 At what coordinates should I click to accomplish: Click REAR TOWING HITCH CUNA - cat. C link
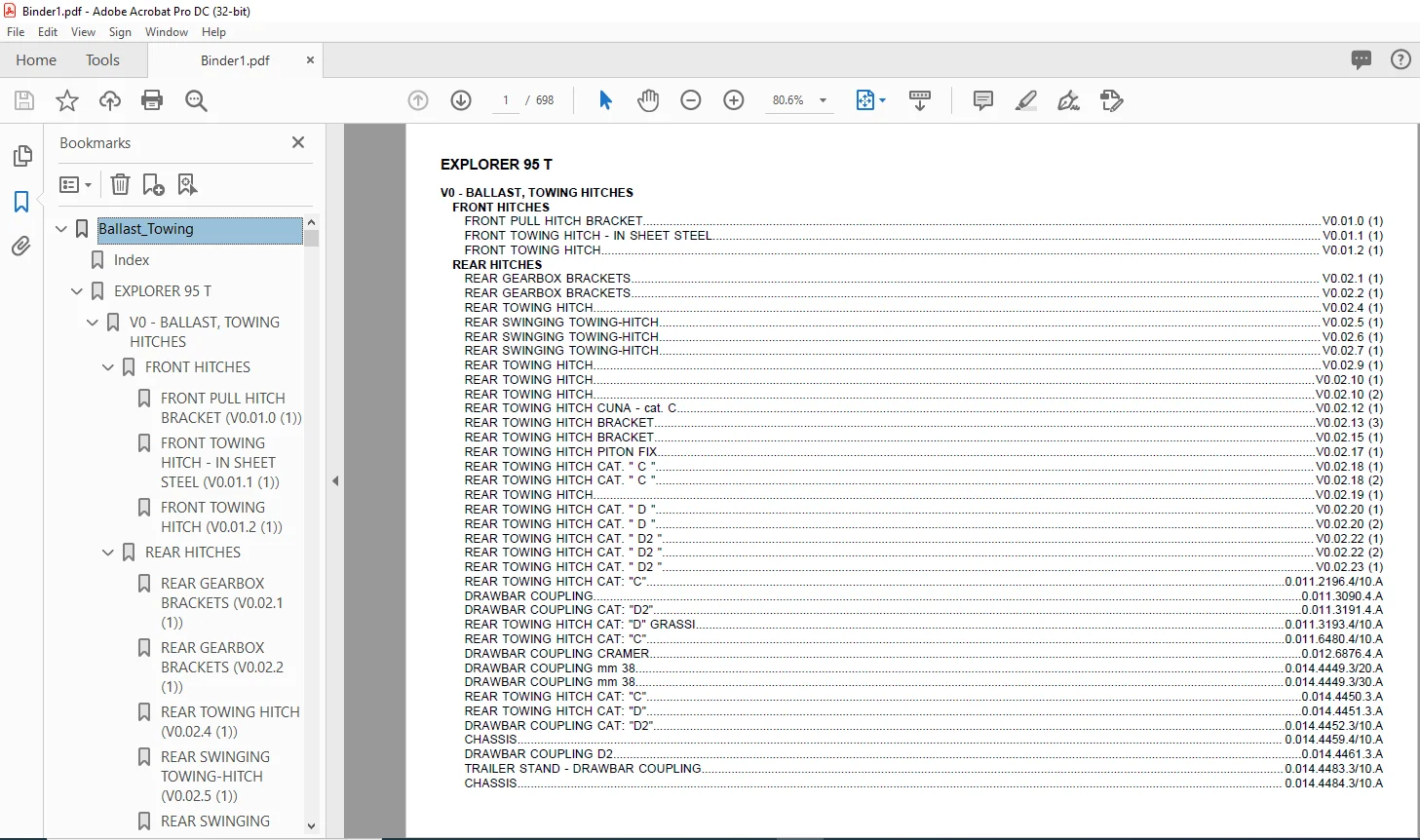pyautogui.click(x=570, y=408)
